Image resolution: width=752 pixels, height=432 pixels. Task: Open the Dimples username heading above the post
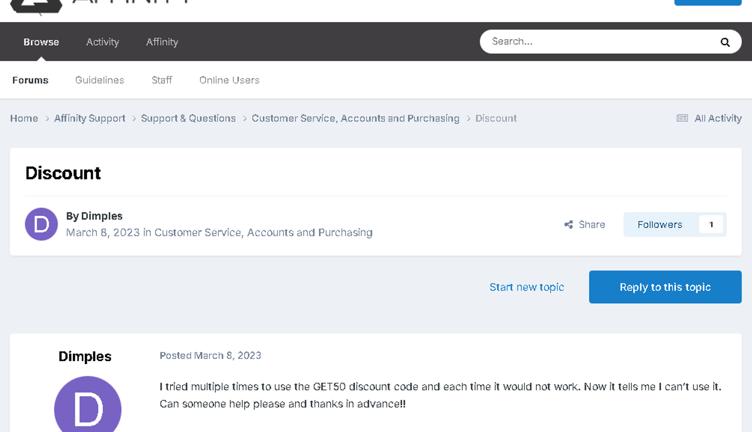pyautogui.click(x=85, y=356)
